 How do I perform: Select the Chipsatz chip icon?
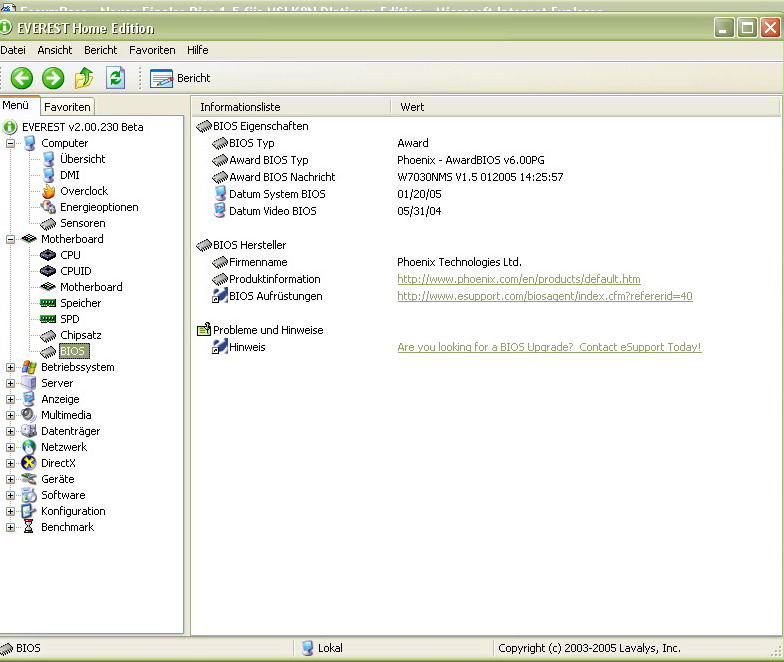[x=48, y=336]
